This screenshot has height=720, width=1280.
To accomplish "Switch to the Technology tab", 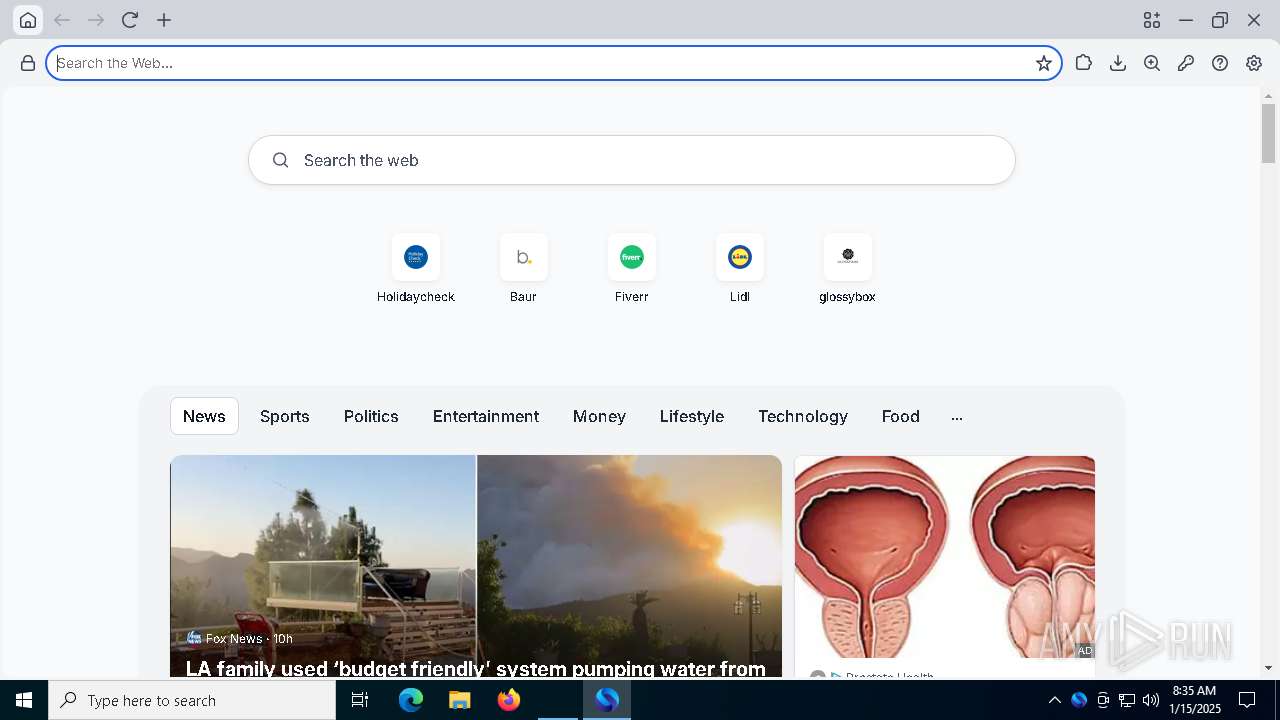I will click(803, 416).
